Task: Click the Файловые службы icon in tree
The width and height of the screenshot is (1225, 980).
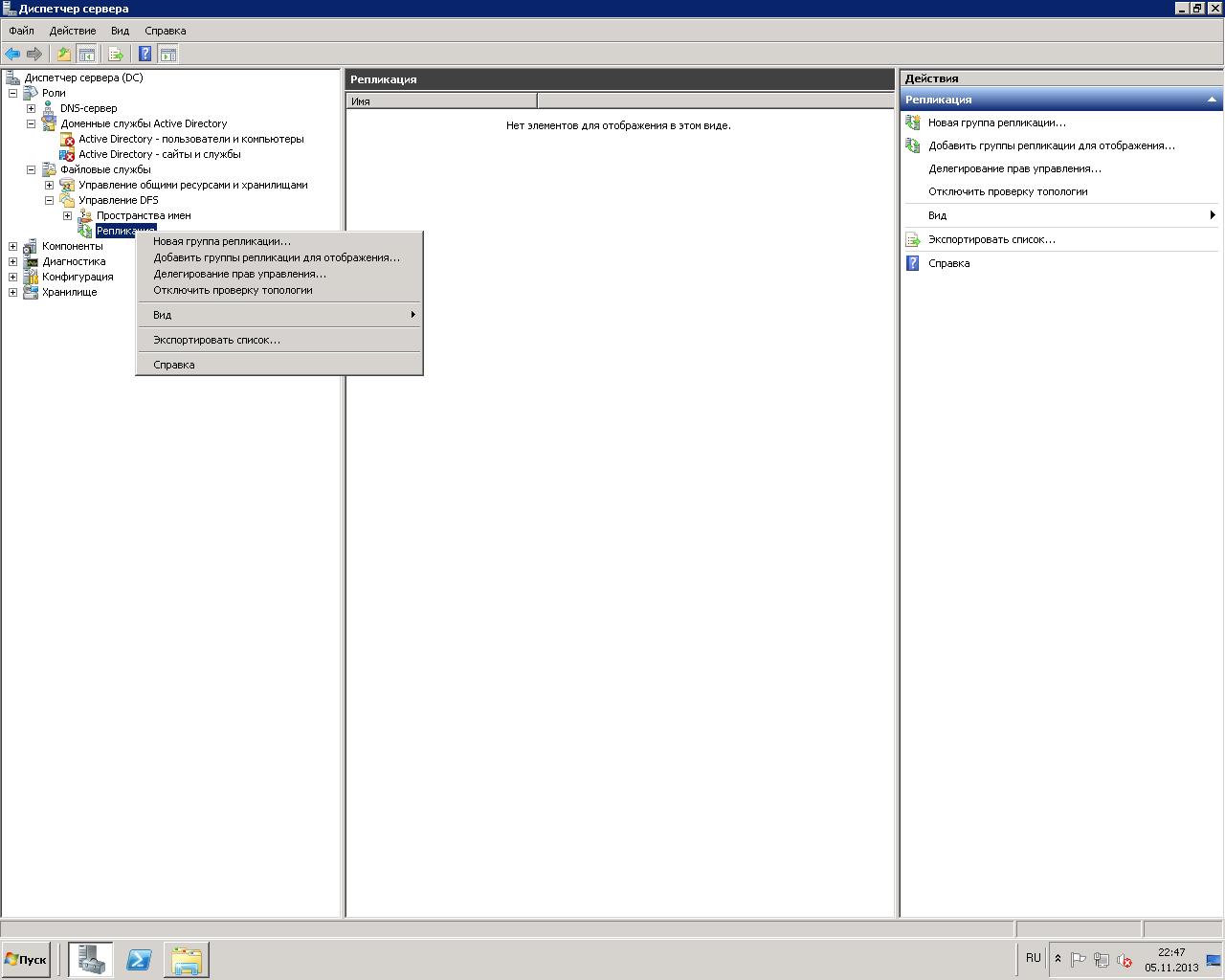Action: coord(49,169)
